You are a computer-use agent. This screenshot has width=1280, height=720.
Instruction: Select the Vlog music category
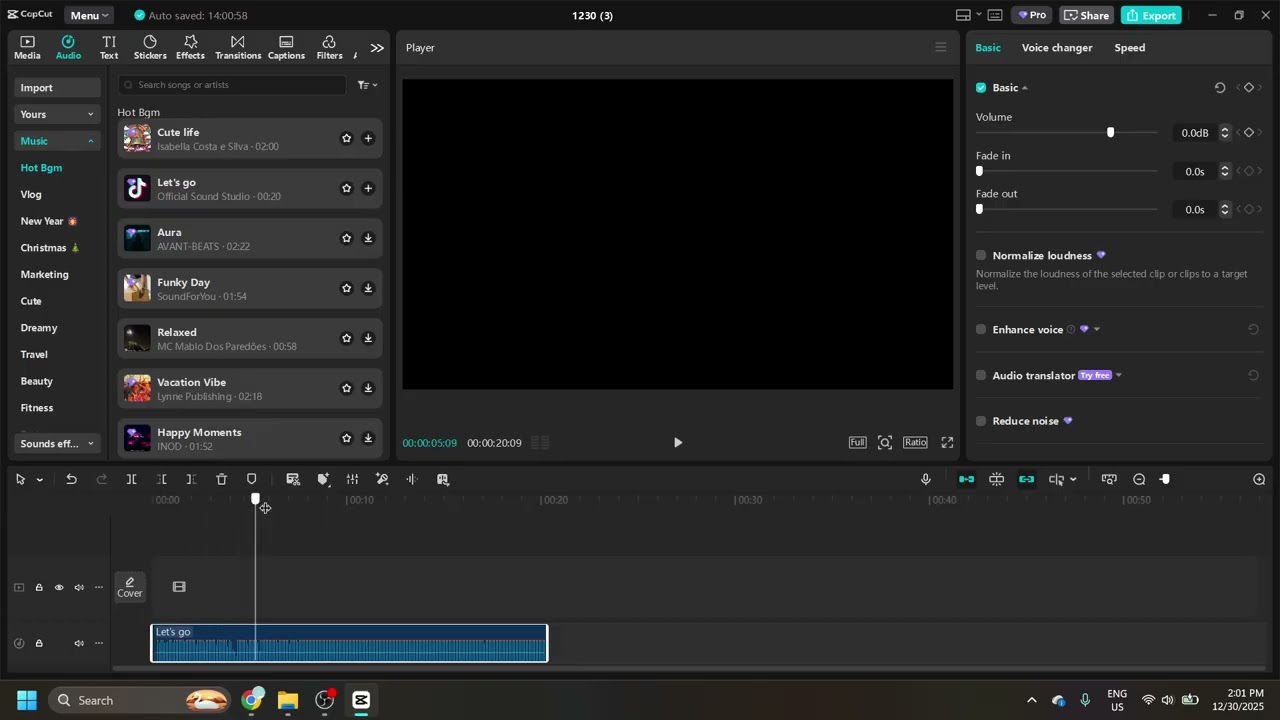coord(31,195)
